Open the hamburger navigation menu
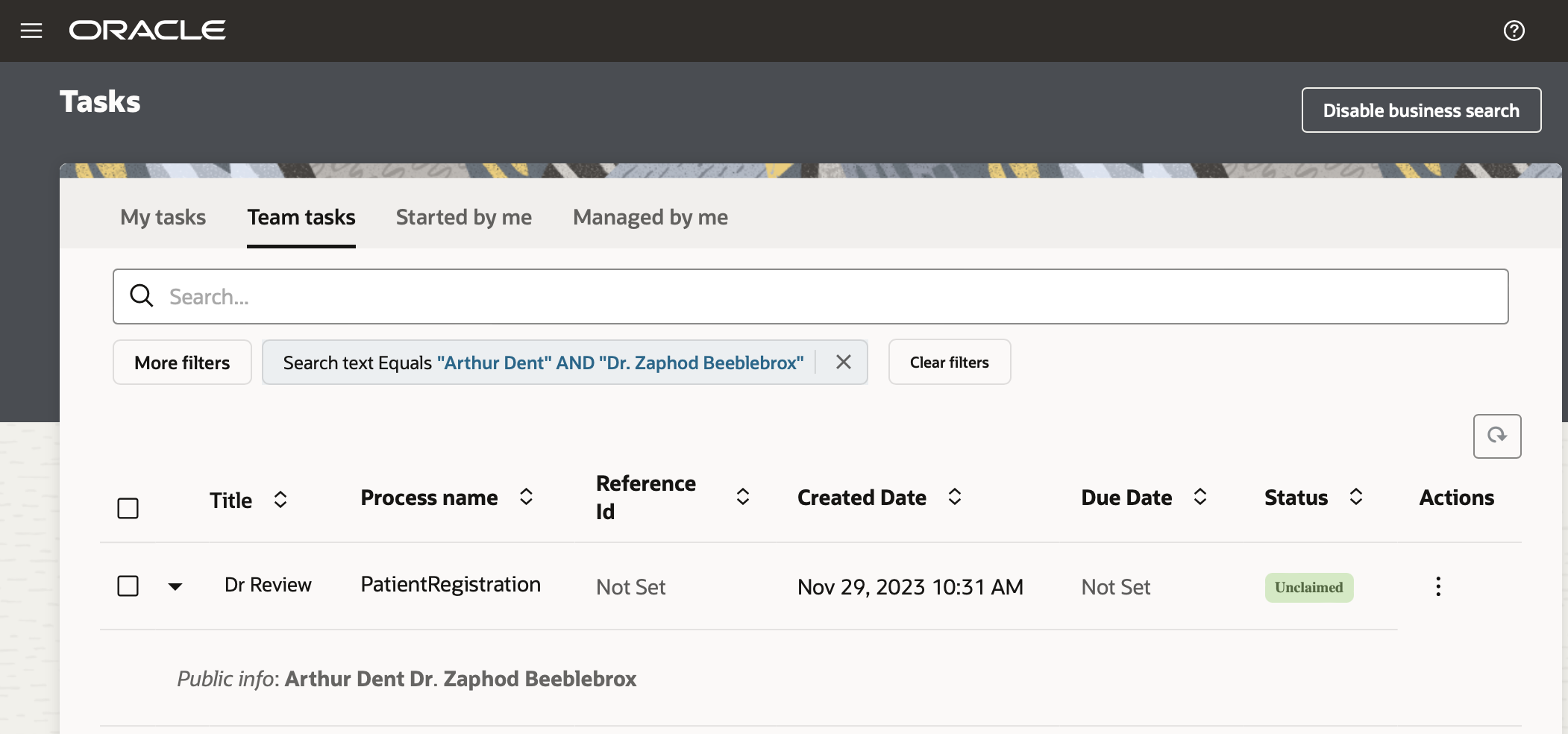The height and width of the screenshot is (734, 1568). tap(31, 31)
